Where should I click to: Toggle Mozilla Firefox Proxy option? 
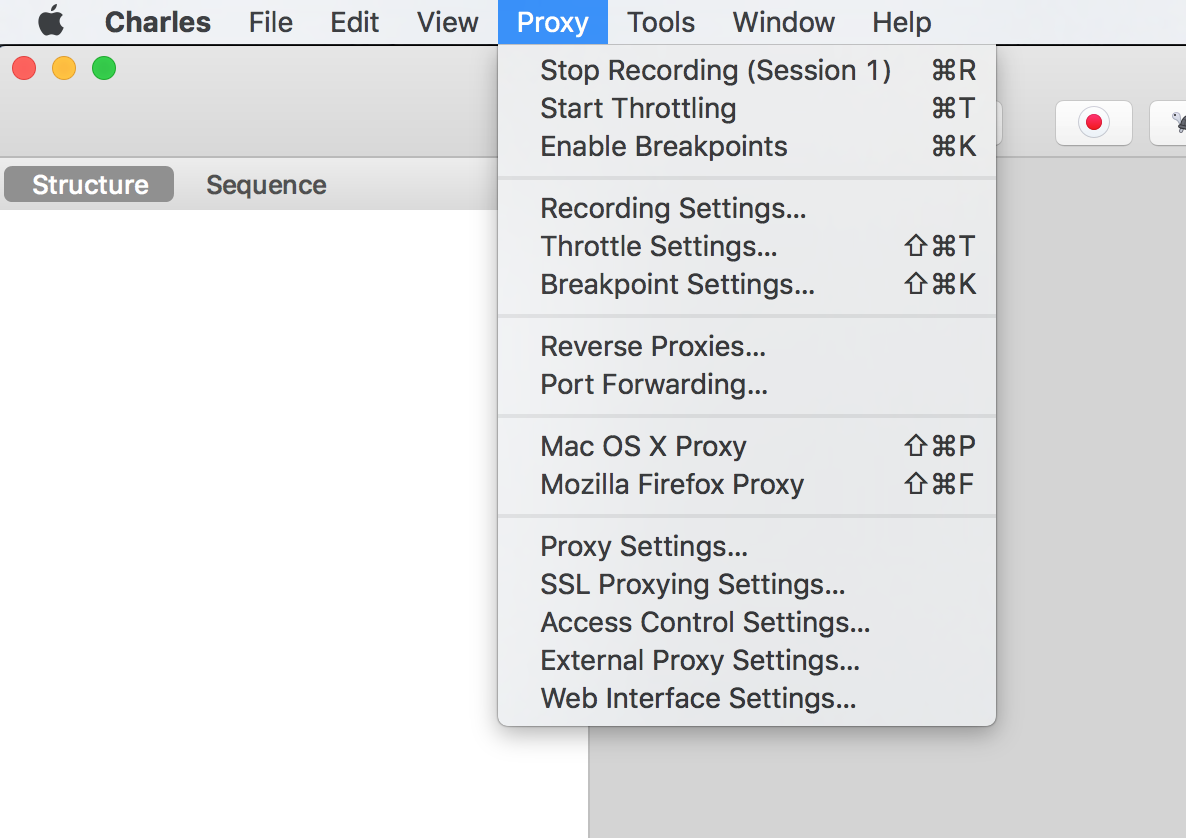[747, 484]
